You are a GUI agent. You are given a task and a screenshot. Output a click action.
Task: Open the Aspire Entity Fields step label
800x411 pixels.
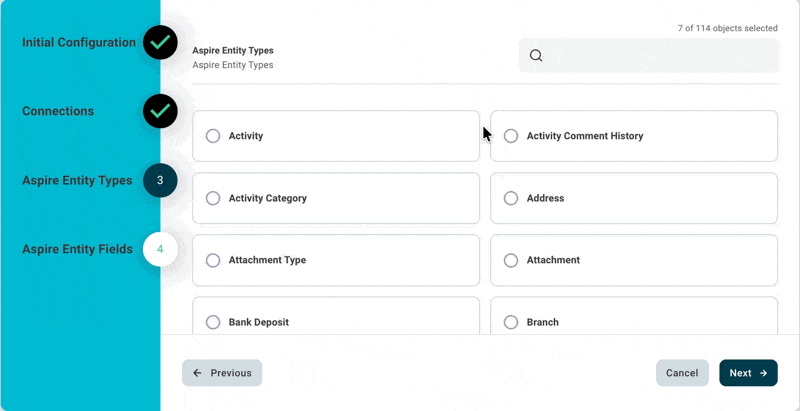pyautogui.click(x=77, y=249)
